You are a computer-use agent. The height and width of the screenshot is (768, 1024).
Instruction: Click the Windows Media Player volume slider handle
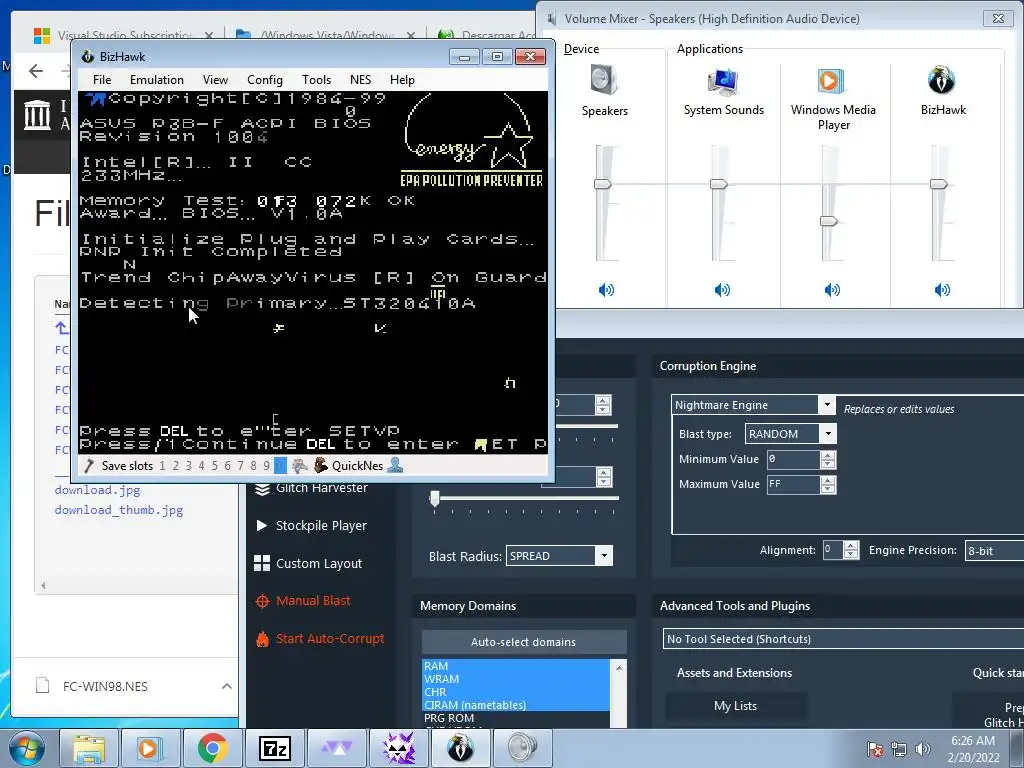click(x=828, y=221)
